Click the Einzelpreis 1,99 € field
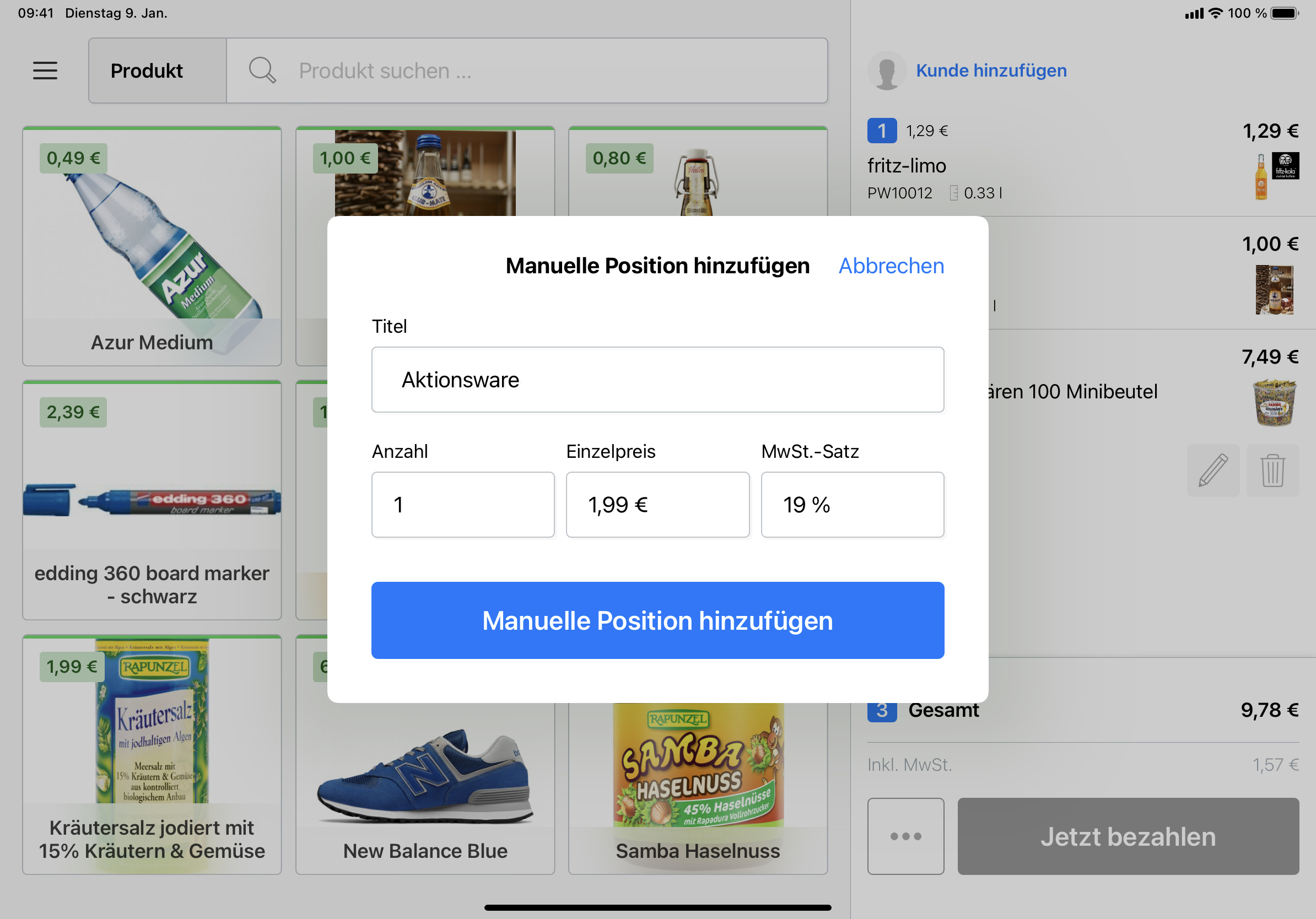Viewport: 1316px width, 919px height. pos(657,504)
